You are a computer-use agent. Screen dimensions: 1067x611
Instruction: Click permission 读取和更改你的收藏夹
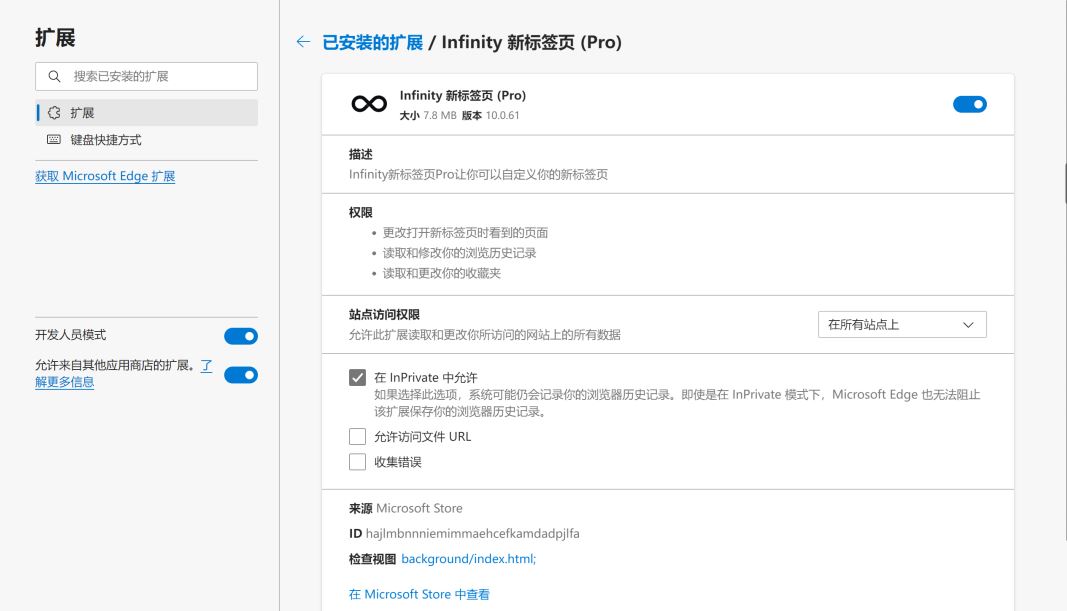[442, 274]
